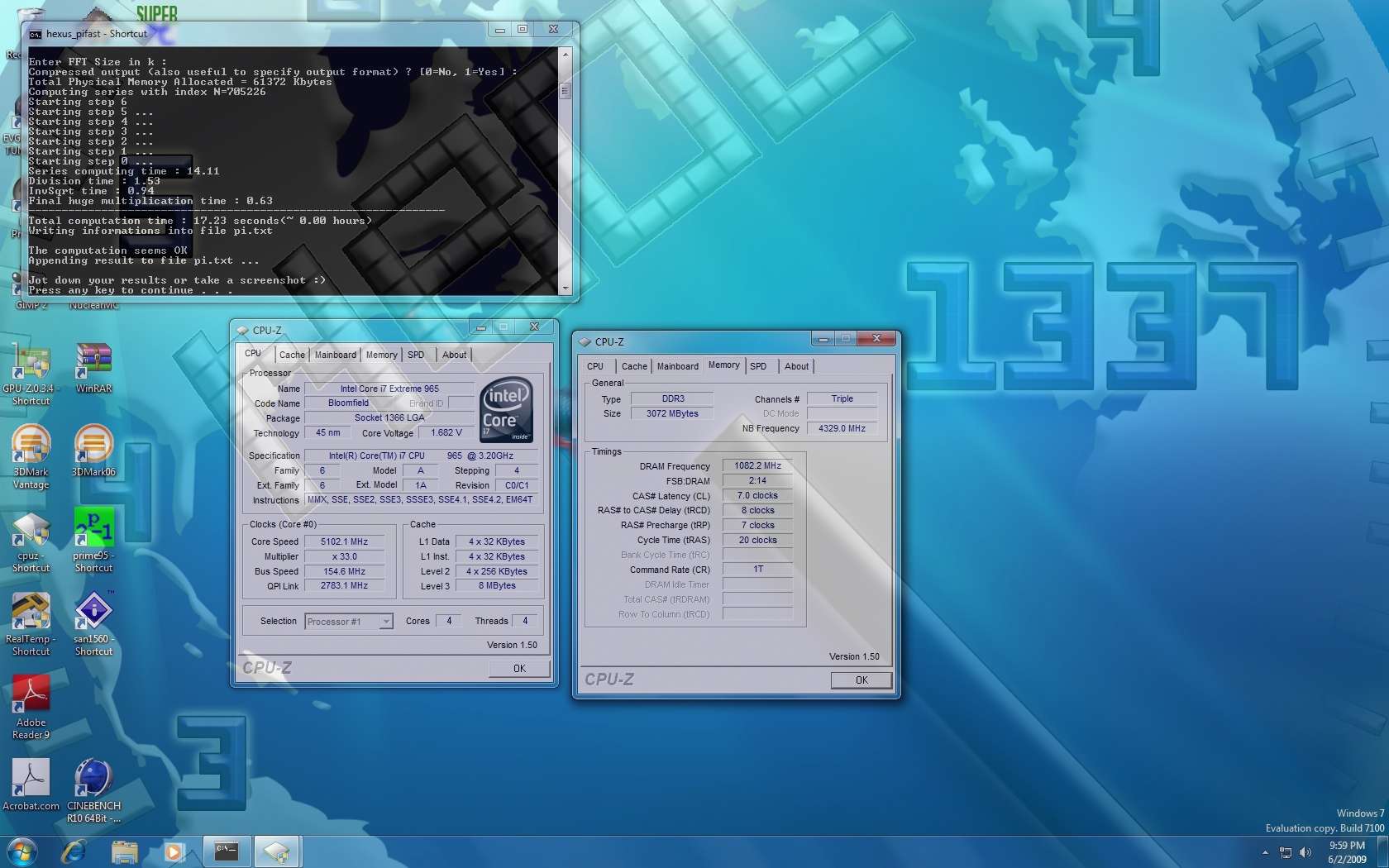The image size is (1389, 868).
Task: Open the WinRAR desktop icon
Action: point(93,369)
